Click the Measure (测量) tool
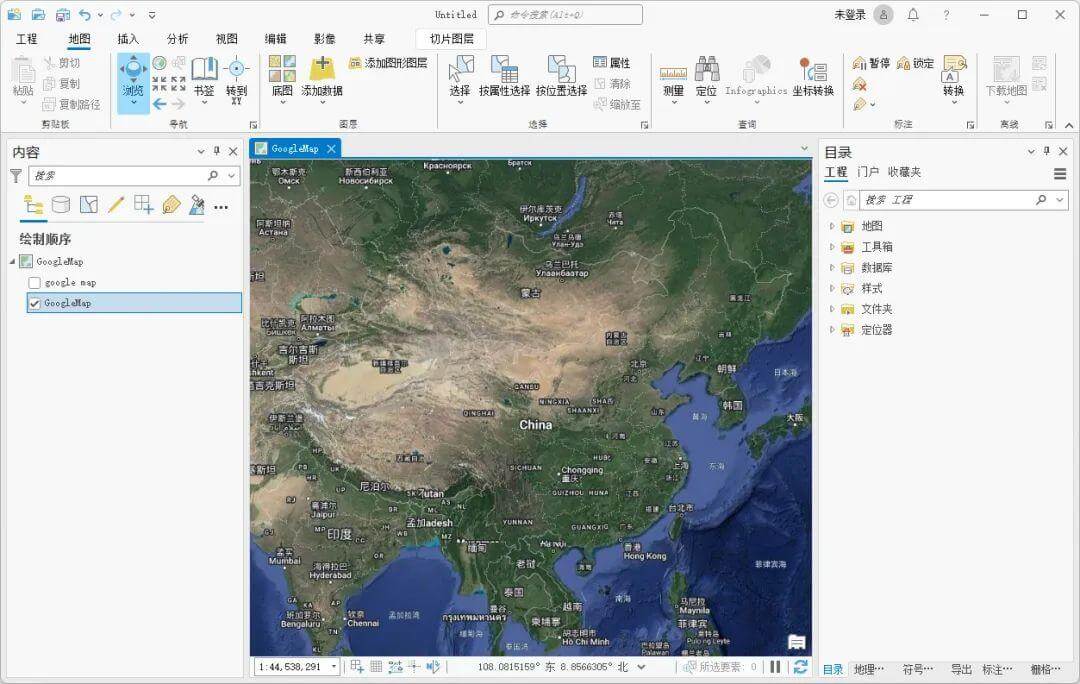 [x=673, y=73]
